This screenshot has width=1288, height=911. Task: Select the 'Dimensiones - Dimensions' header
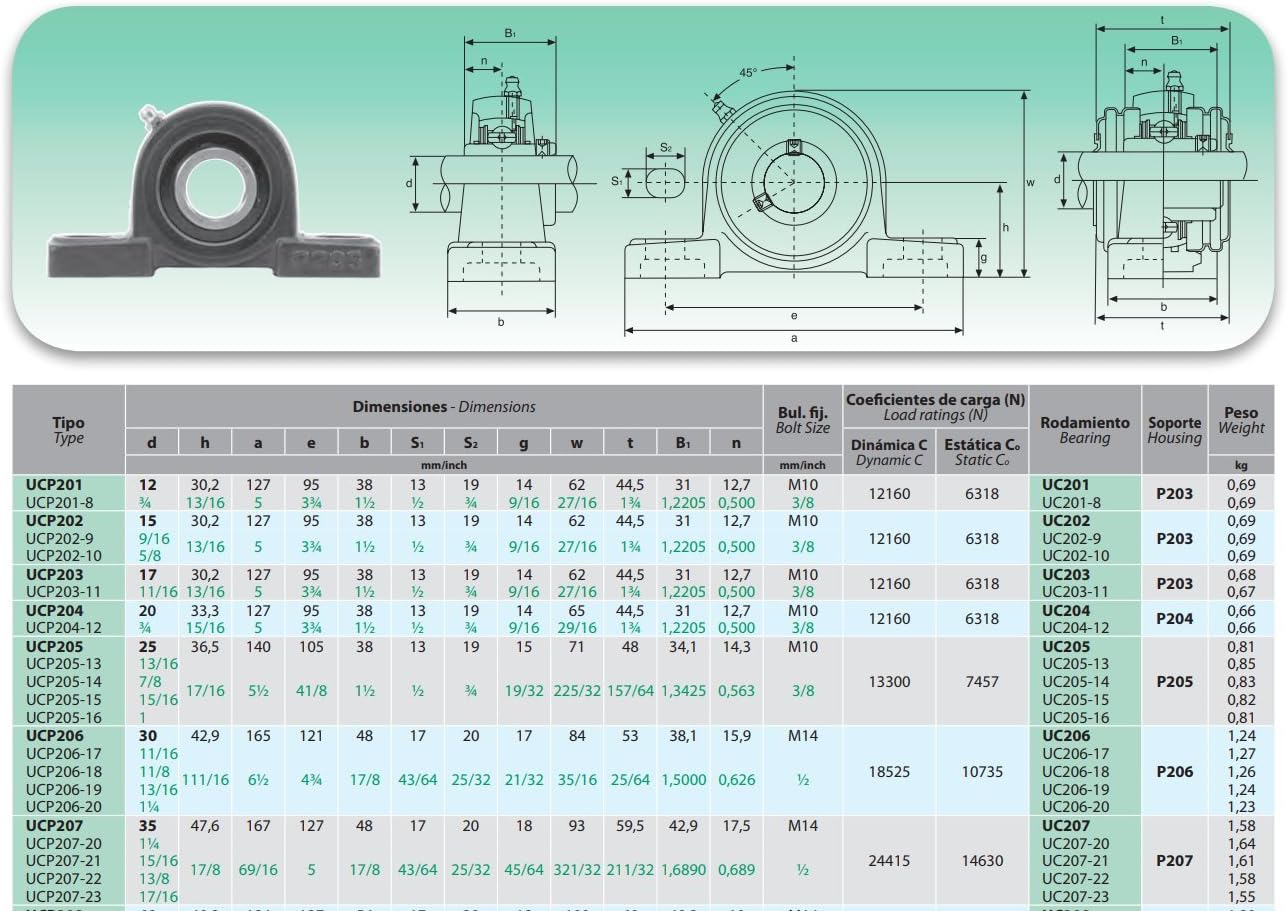(x=444, y=407)
